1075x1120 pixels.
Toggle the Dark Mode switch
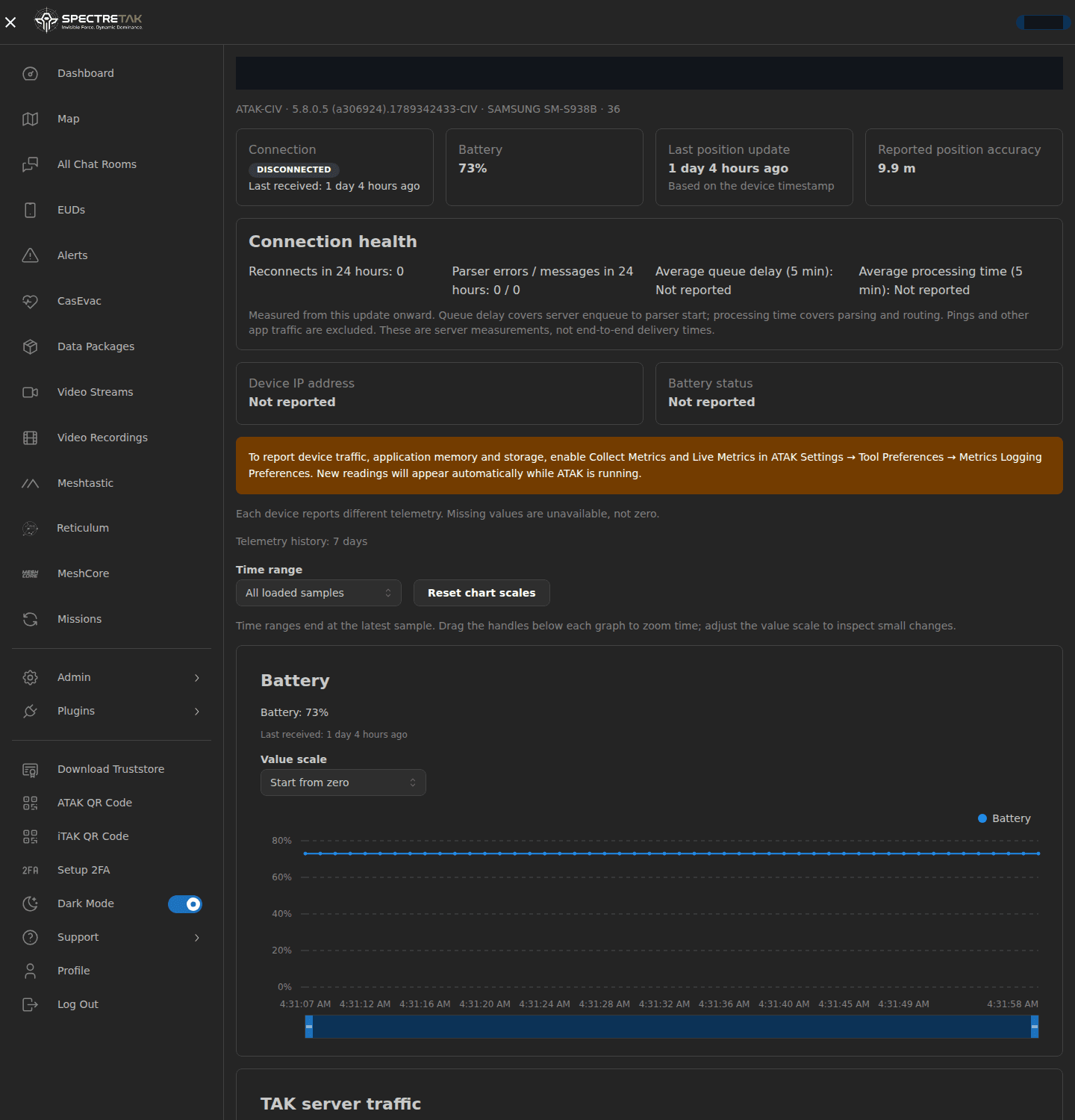pos(185,904)
